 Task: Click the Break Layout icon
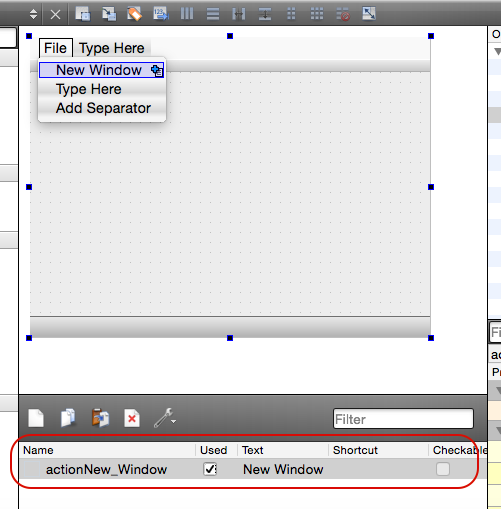click(x=343, y=14)
